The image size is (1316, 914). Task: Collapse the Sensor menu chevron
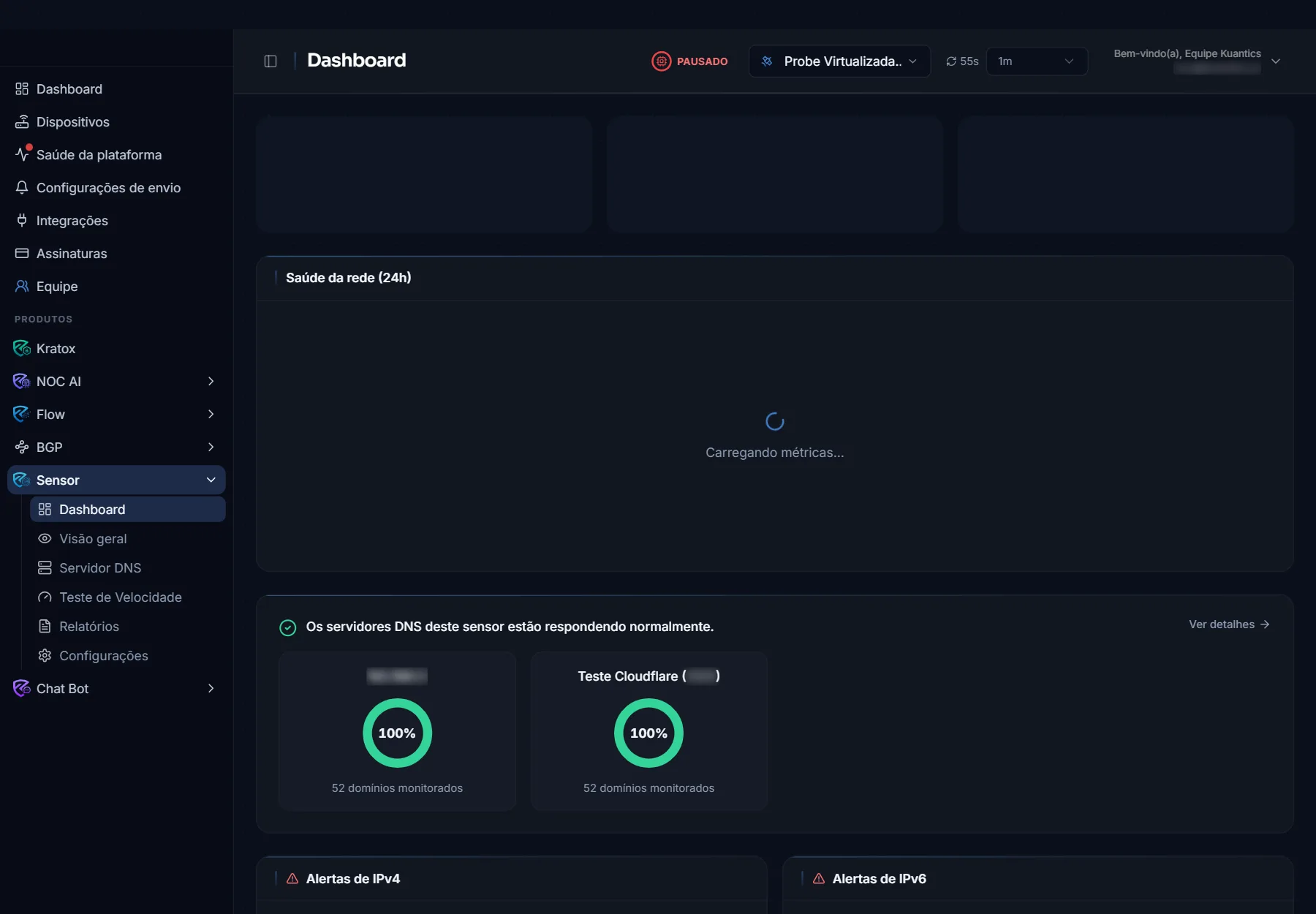click(211, 480)
